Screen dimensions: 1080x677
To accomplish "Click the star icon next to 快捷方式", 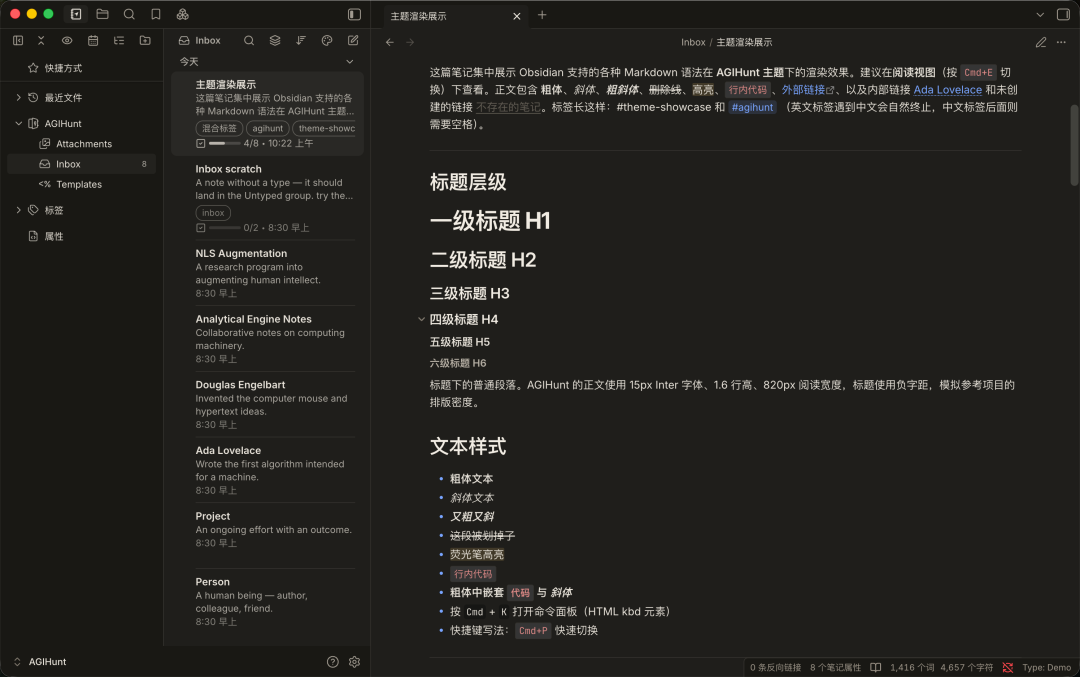I will (x=33, y=67).
